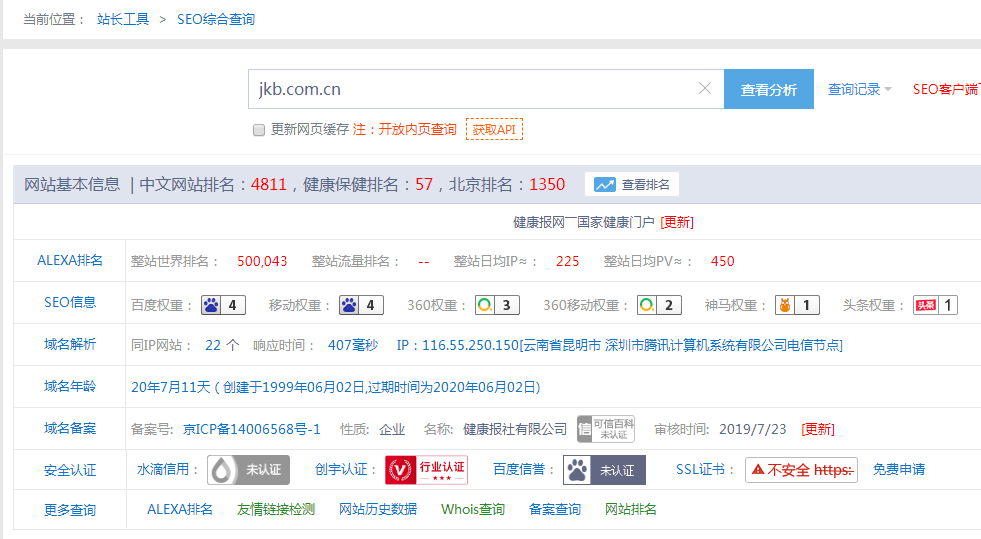The height and width of the screenshot is (539, 981).
Task: Click the response time 407毫秒
Action: coord(353,345)
